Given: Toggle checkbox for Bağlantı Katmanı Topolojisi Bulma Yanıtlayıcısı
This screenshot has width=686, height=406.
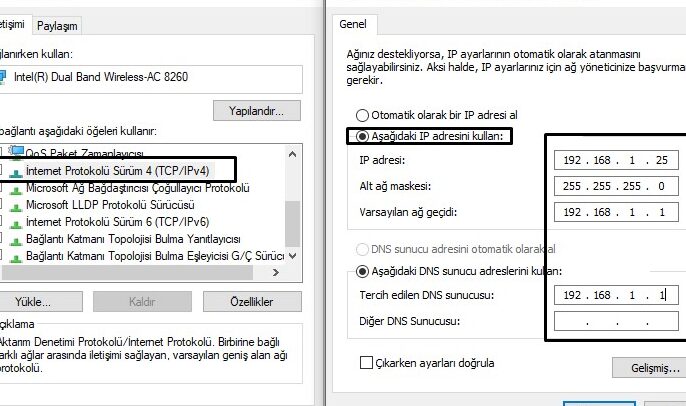Looking at the screenshot, I should [x=0, y=239].
